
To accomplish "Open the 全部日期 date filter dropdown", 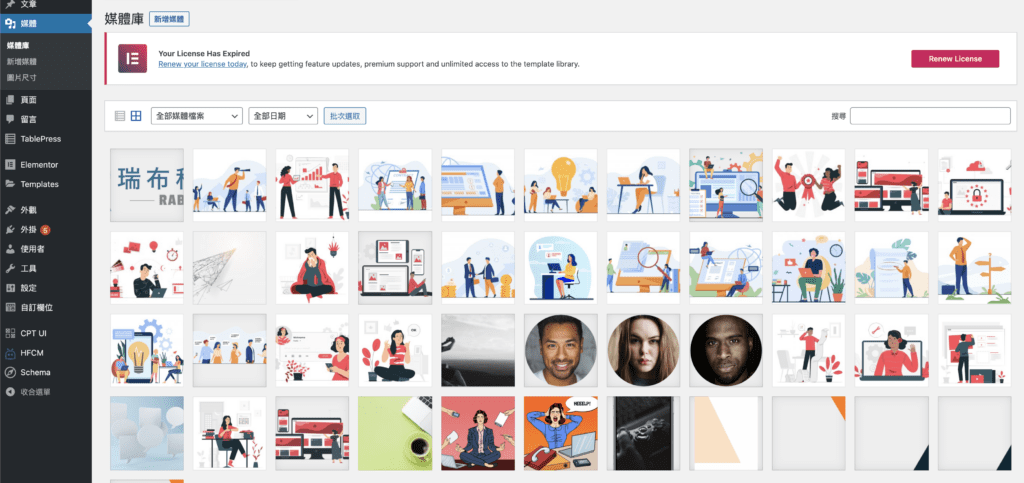I will pyautogui.click(x=282, y=116).
